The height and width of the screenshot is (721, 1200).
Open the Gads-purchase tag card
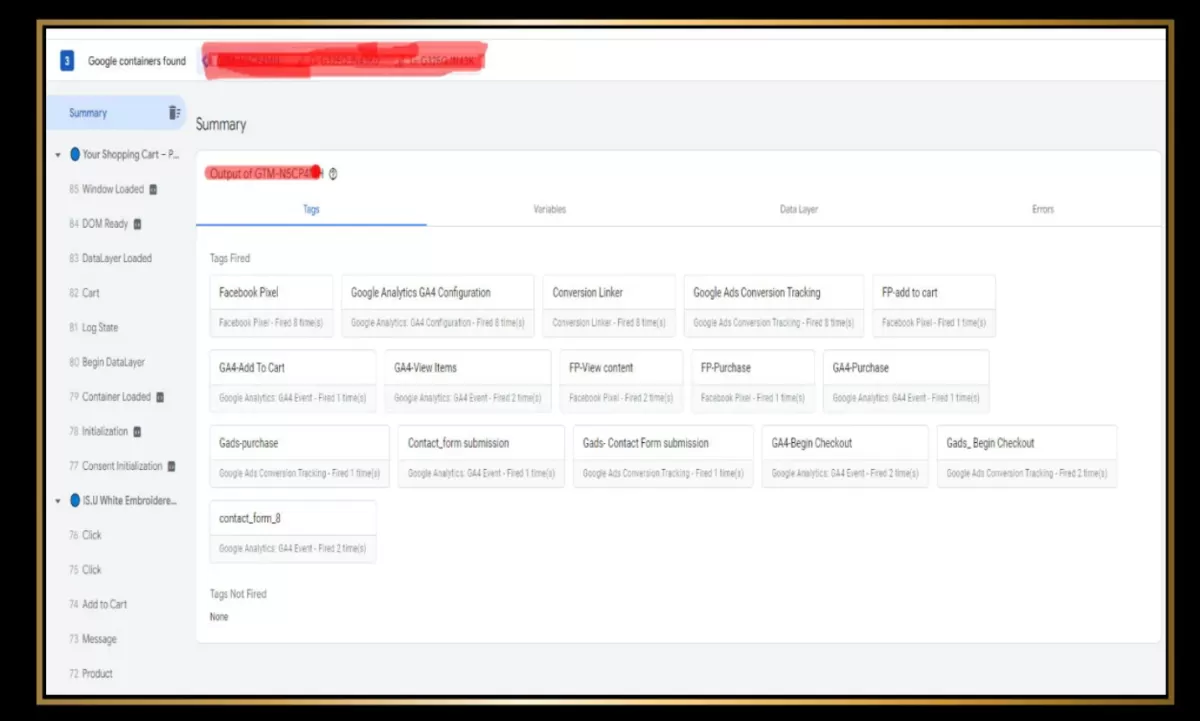click(299, 456)
